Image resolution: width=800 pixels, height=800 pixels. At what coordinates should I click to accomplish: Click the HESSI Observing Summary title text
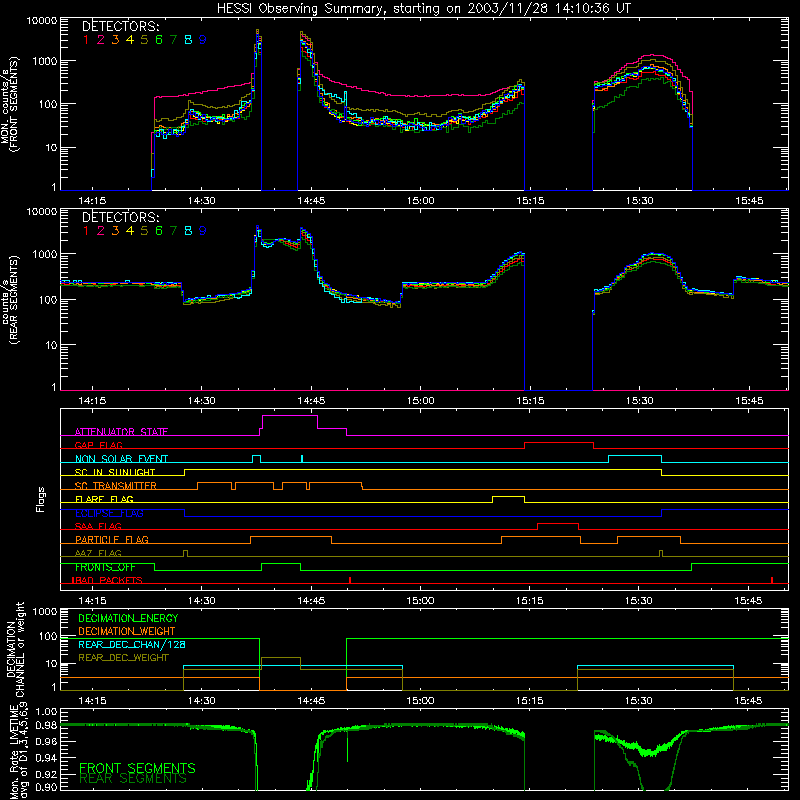[x=424, y=8]
